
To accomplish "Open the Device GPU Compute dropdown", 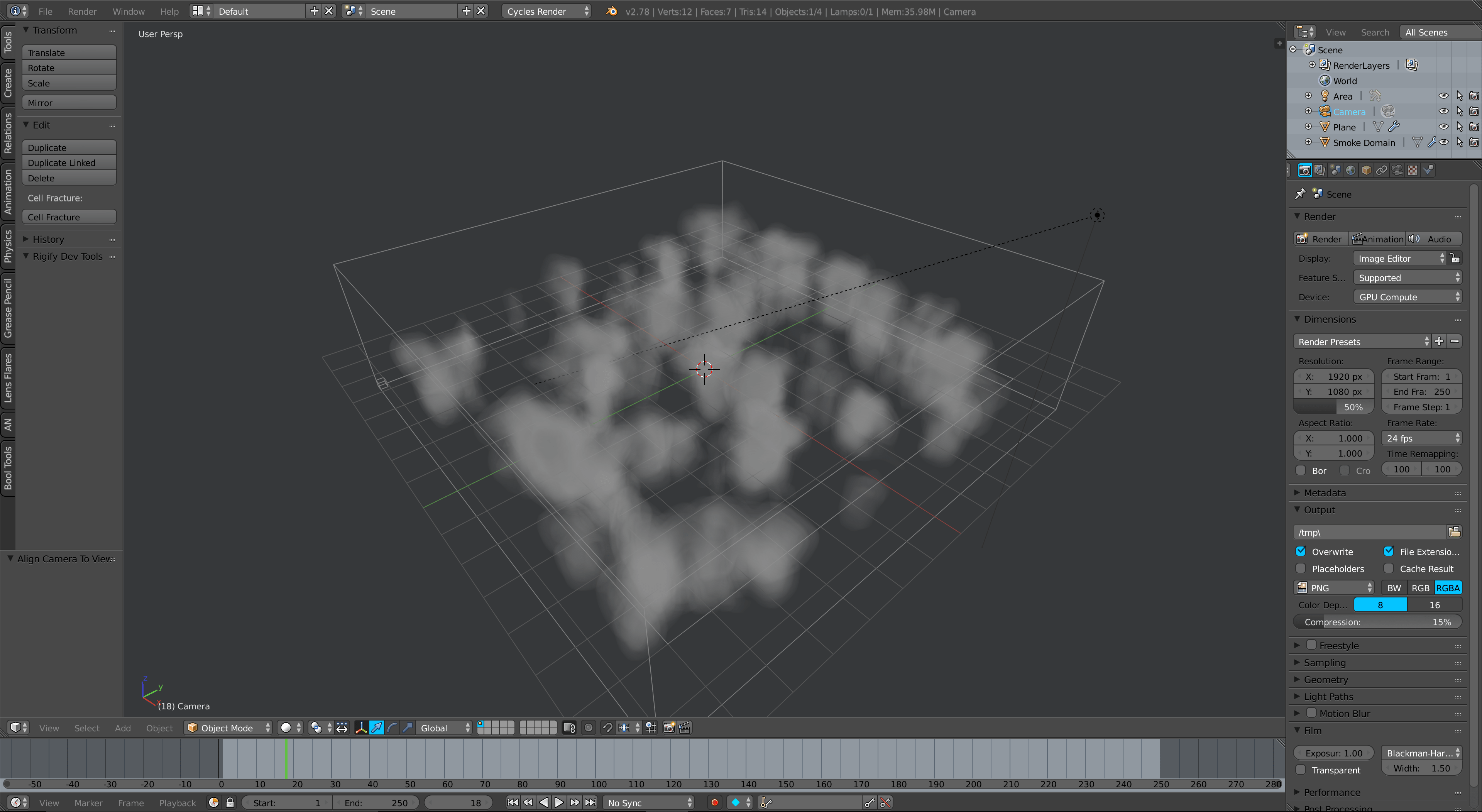I will click(x=1407, y=297).
